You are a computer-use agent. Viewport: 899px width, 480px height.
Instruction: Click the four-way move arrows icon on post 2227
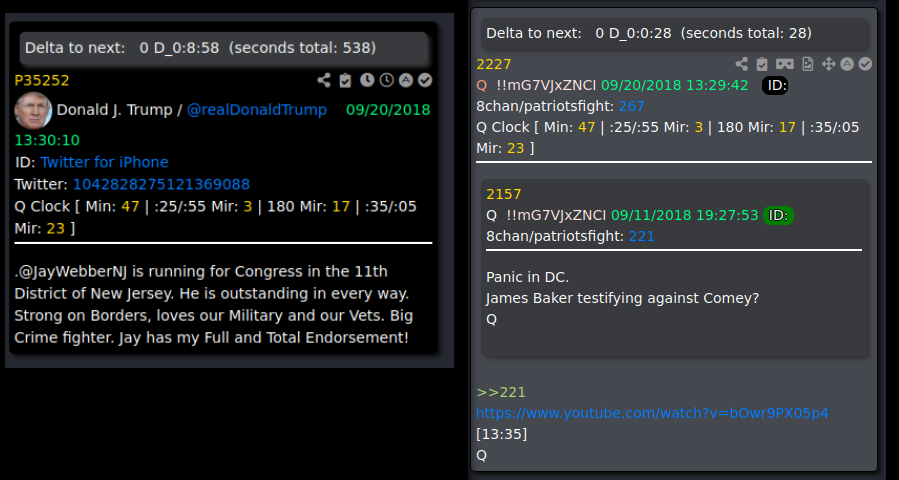tap(828, 64)
